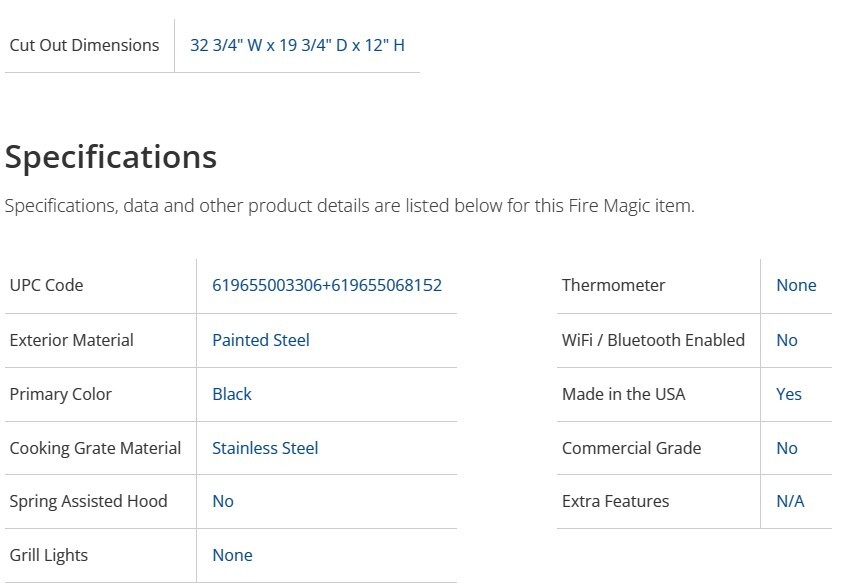Click the 'UPC Code' row label

tap(46, 285)
